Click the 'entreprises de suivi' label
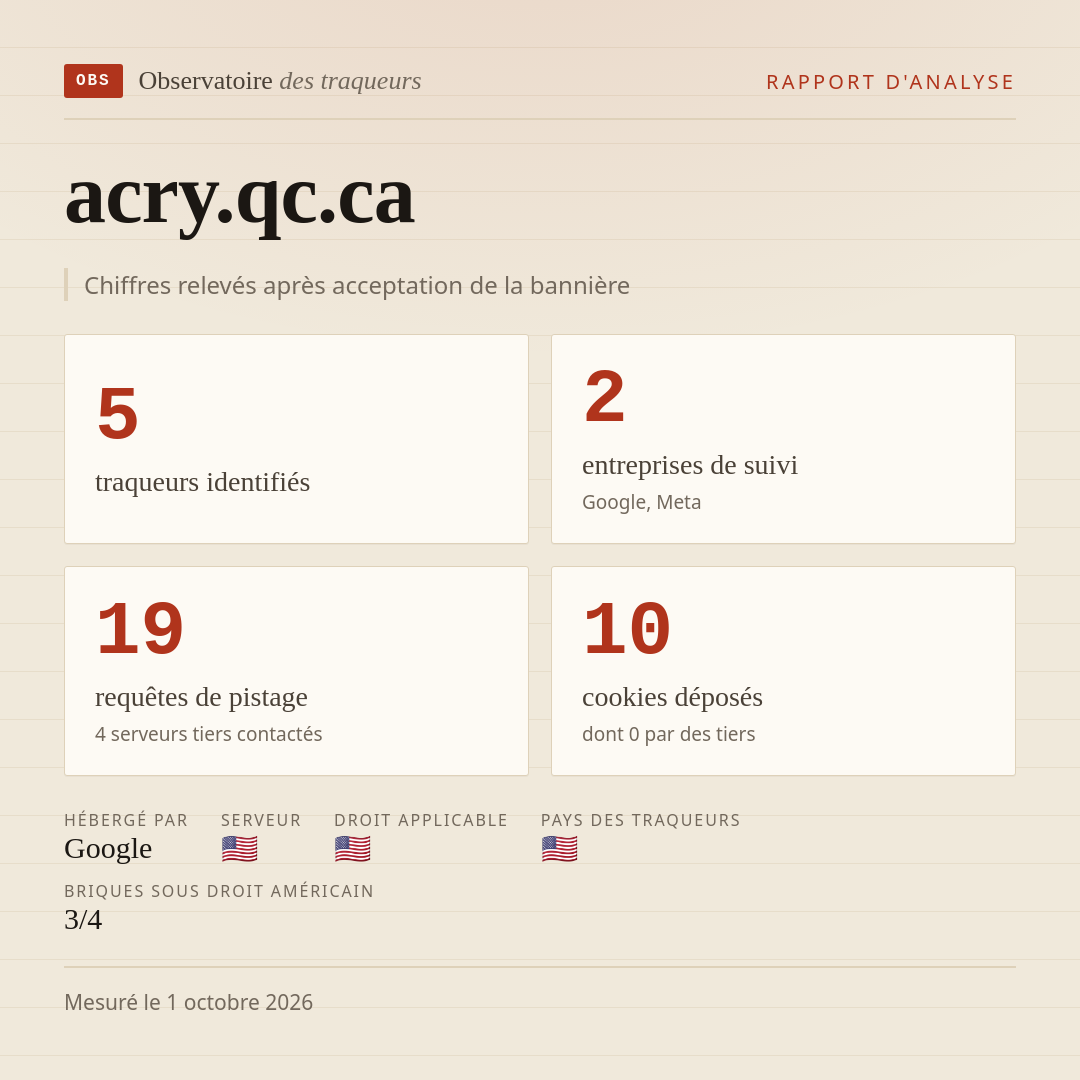 click(689, 466)
